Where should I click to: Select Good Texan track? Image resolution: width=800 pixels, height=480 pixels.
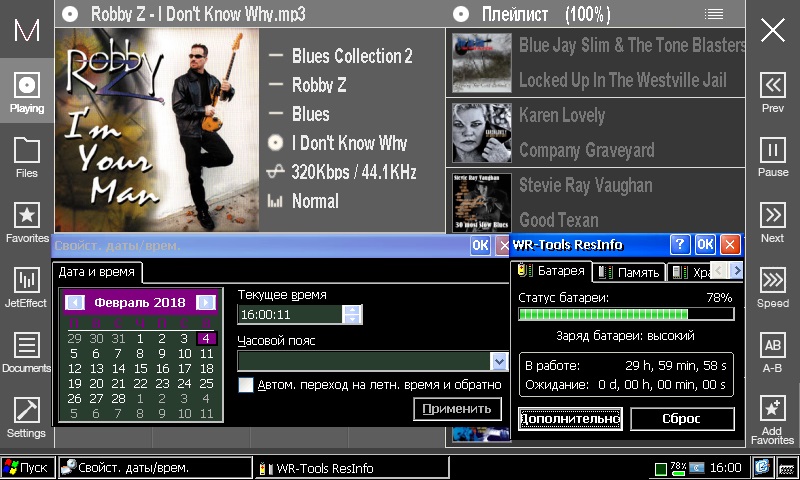(x=559, y=220)
